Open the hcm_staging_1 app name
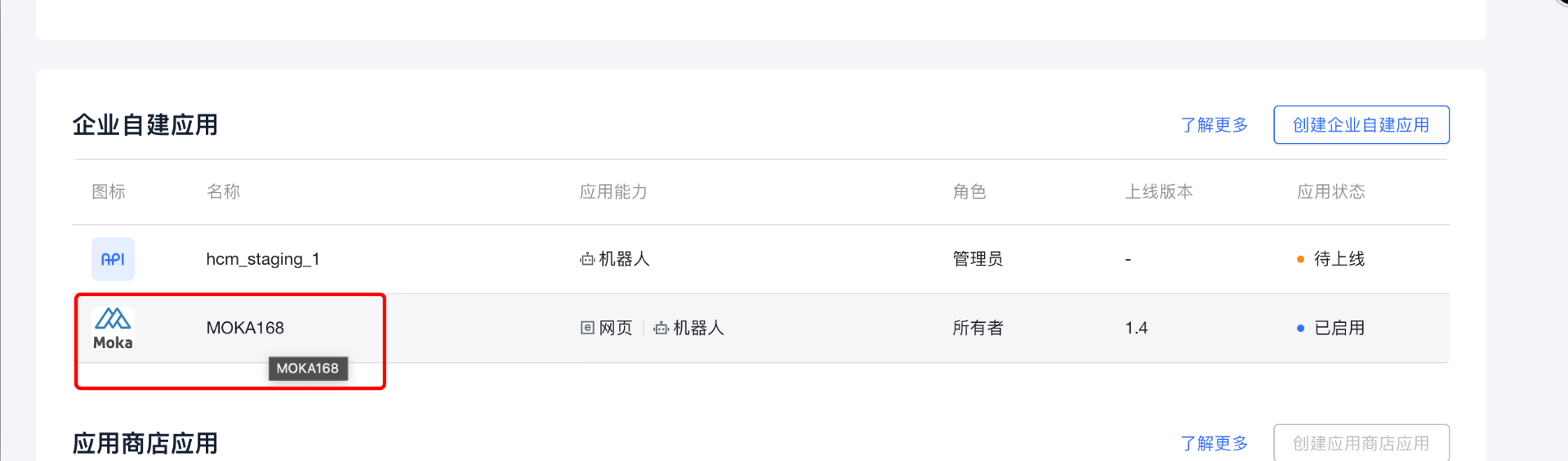 pyautogui.click(x=262, y=259)
